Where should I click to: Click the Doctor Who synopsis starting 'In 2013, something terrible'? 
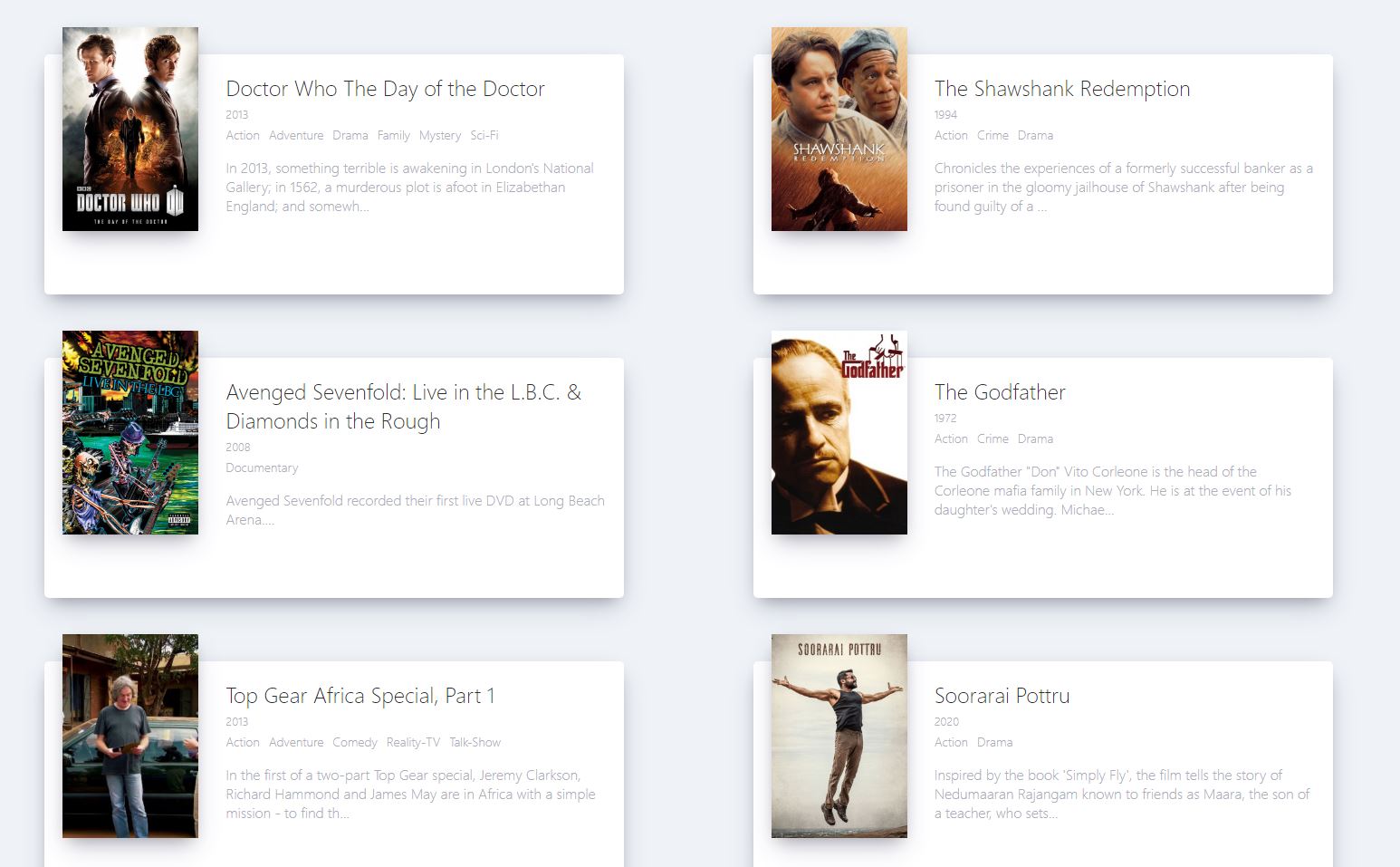(409, 187)
